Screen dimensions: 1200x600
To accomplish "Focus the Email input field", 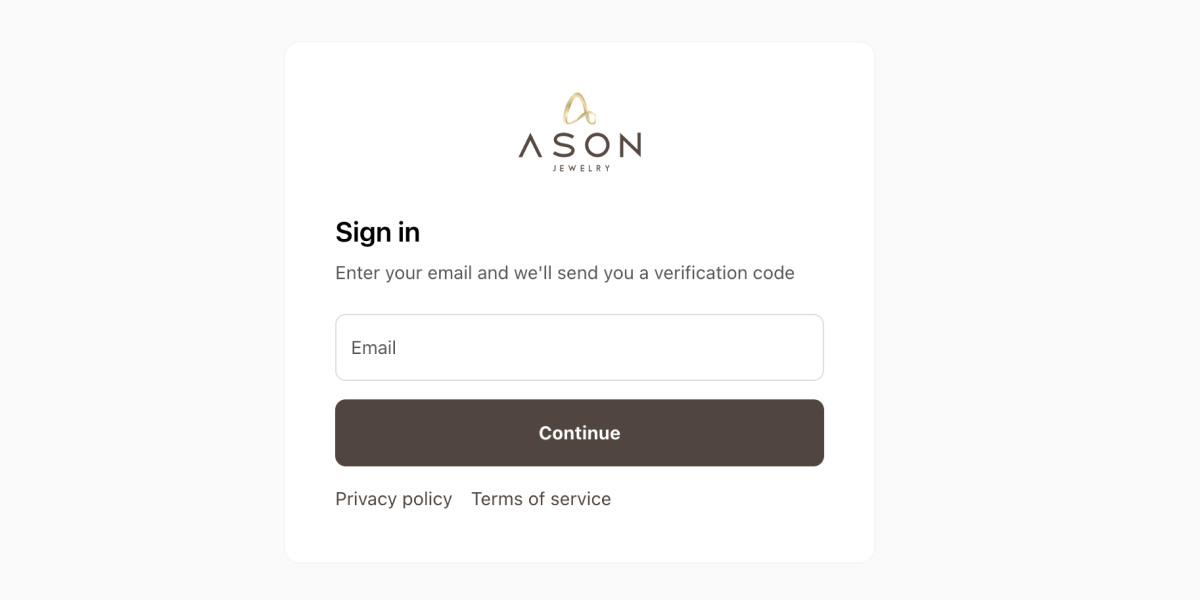I will click(579, 347).
